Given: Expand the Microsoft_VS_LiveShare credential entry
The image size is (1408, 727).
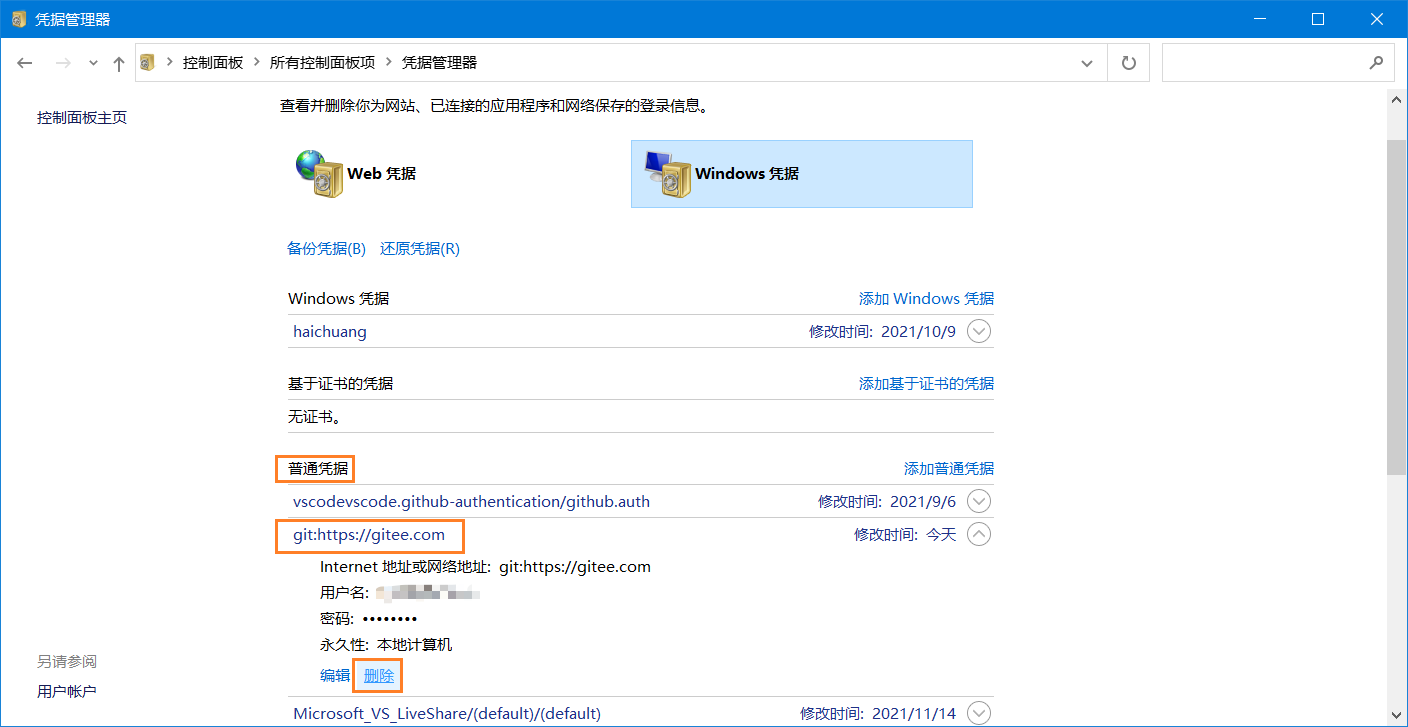Looking at the screenshot, I should [978, 713].
